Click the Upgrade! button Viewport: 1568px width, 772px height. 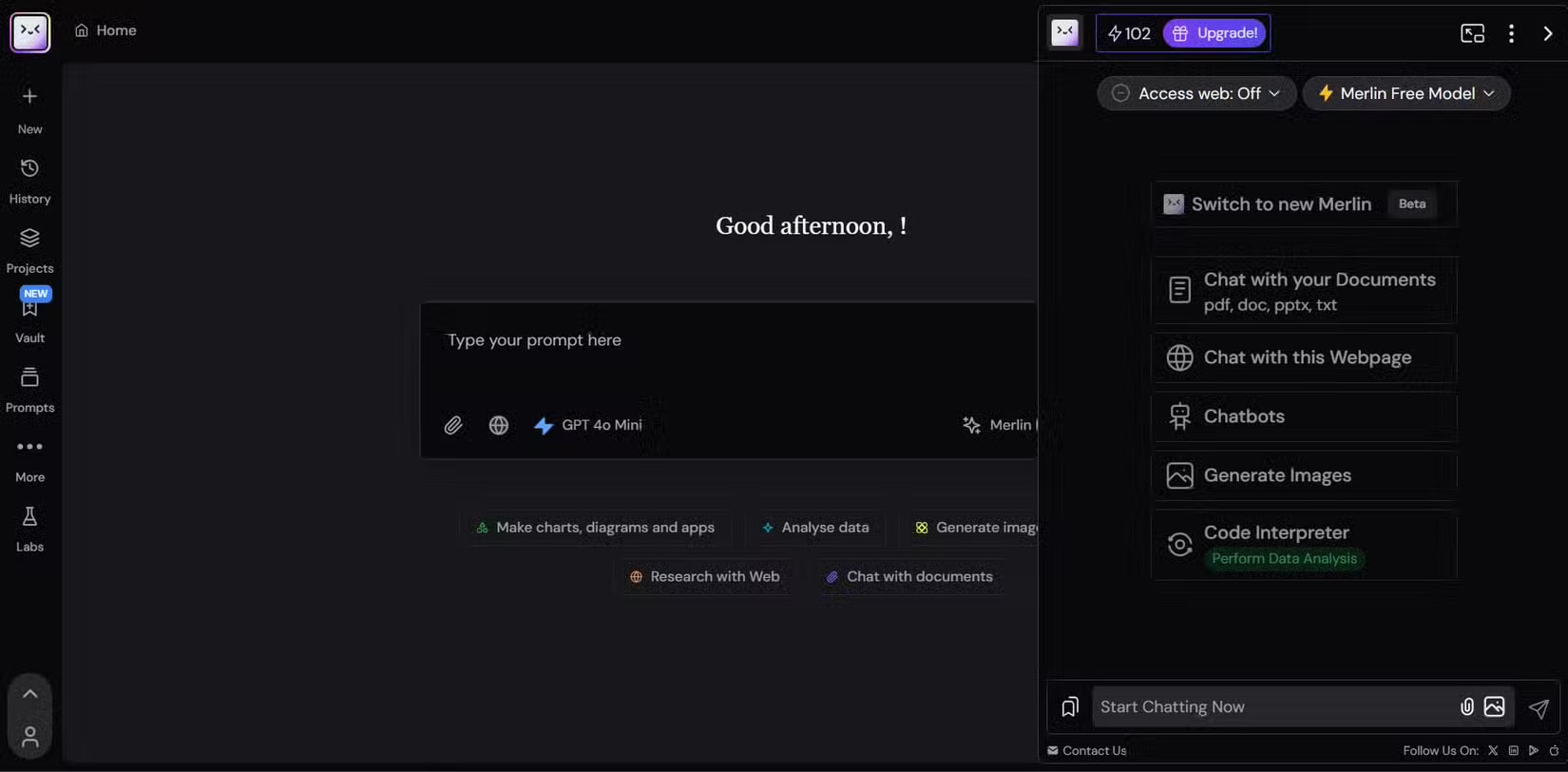(x=1214, y=33)
